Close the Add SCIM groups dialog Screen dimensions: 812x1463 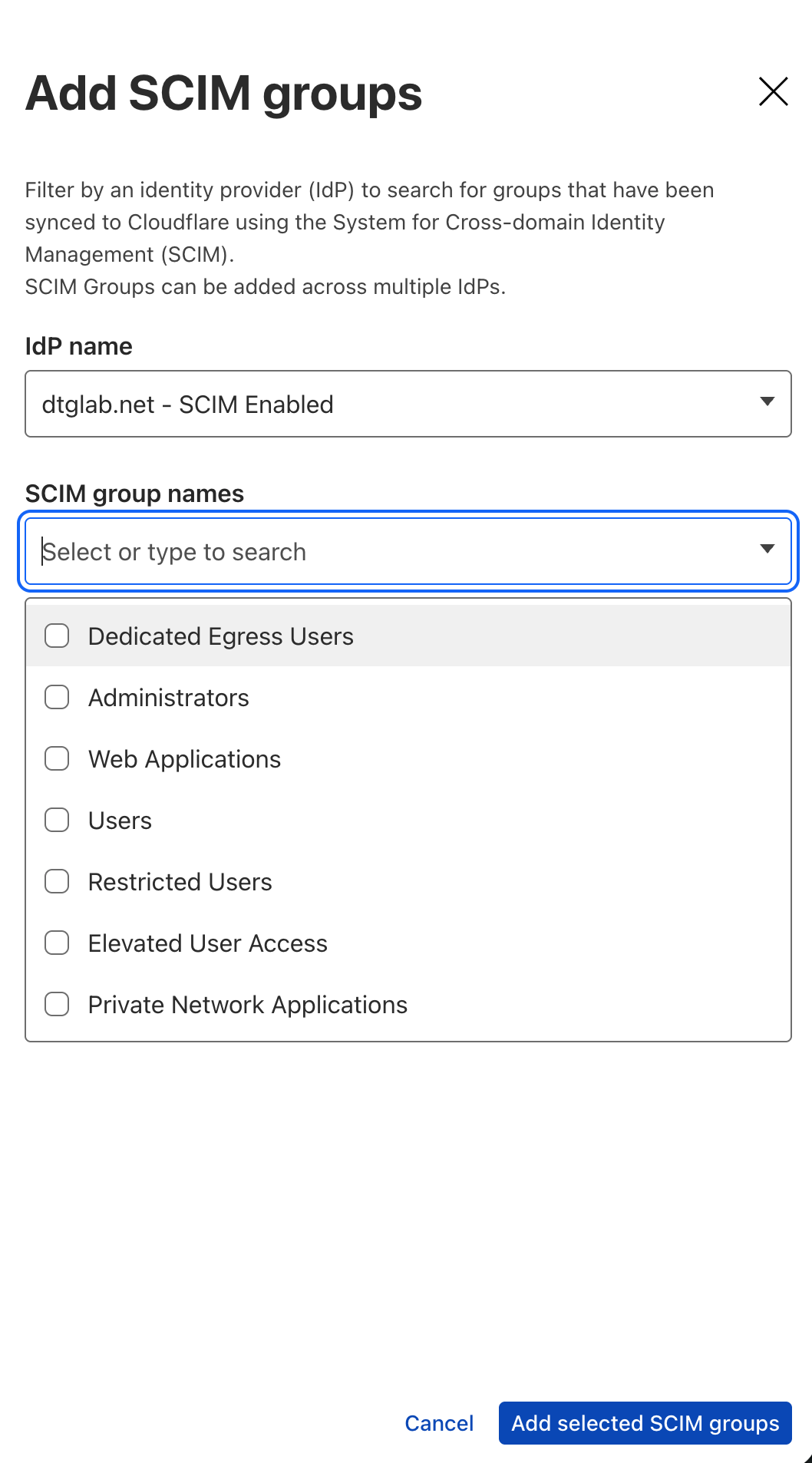click(x=773, y=91)
